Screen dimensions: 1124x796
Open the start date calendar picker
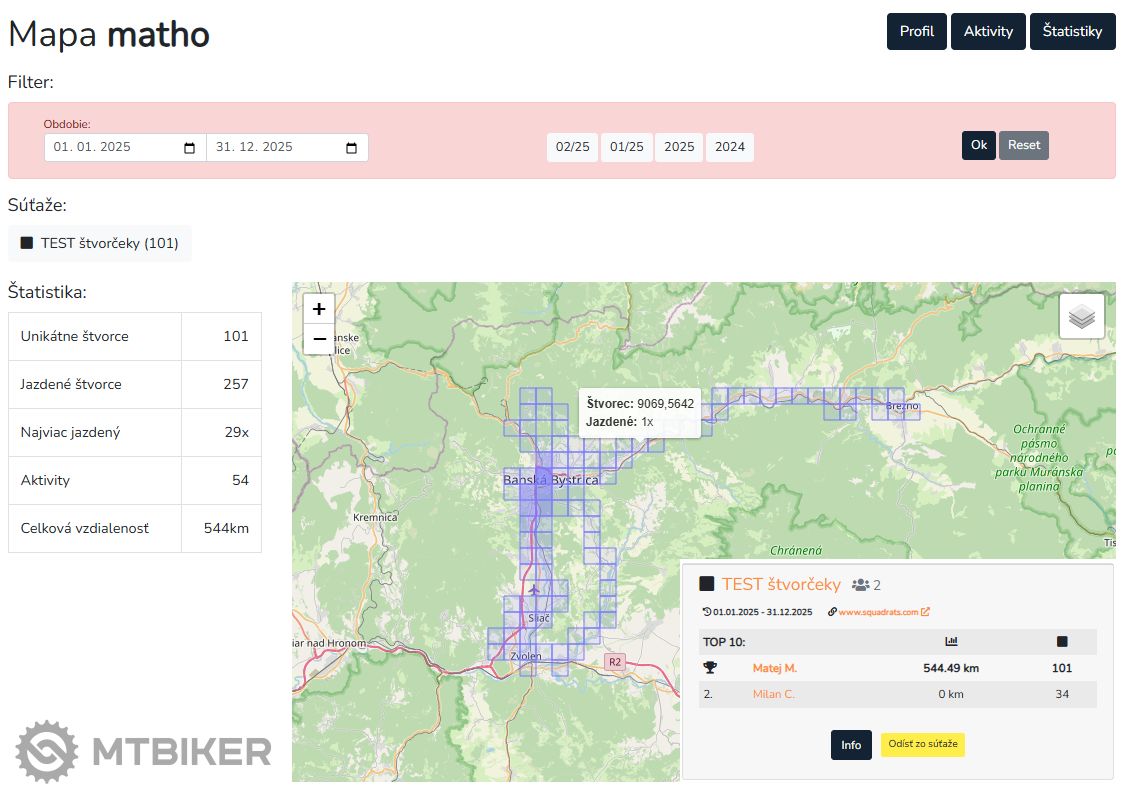click(x=190, y=148)
